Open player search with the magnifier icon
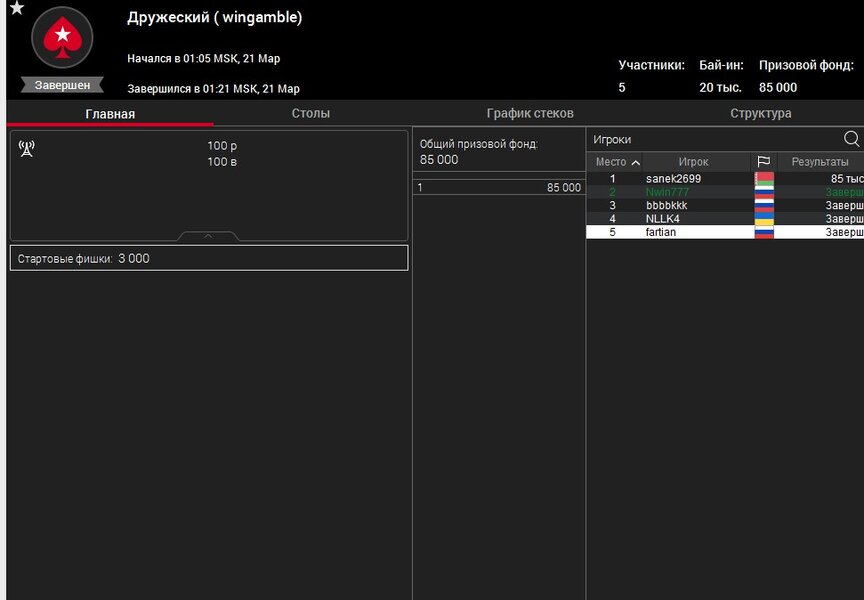Viewport: 864px width, 600px height. 851,139
